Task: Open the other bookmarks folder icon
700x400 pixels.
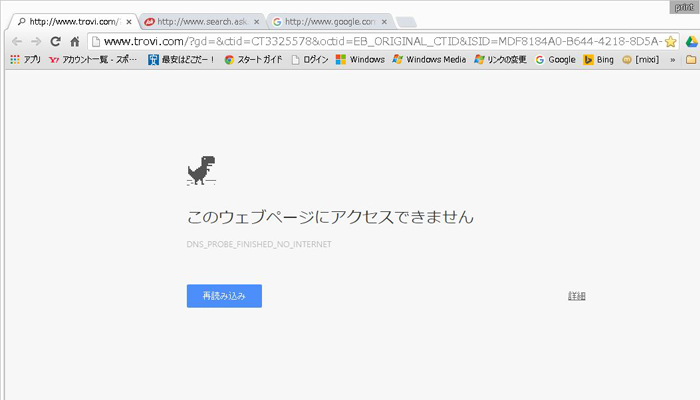Action: [x=691, y=59]
